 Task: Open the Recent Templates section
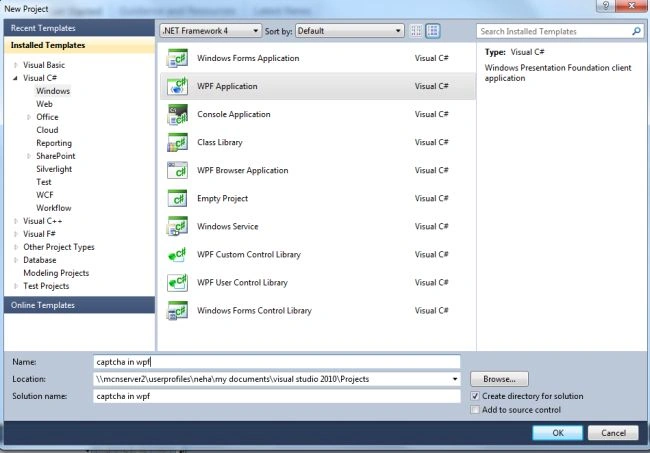click(x=79, y=28)
